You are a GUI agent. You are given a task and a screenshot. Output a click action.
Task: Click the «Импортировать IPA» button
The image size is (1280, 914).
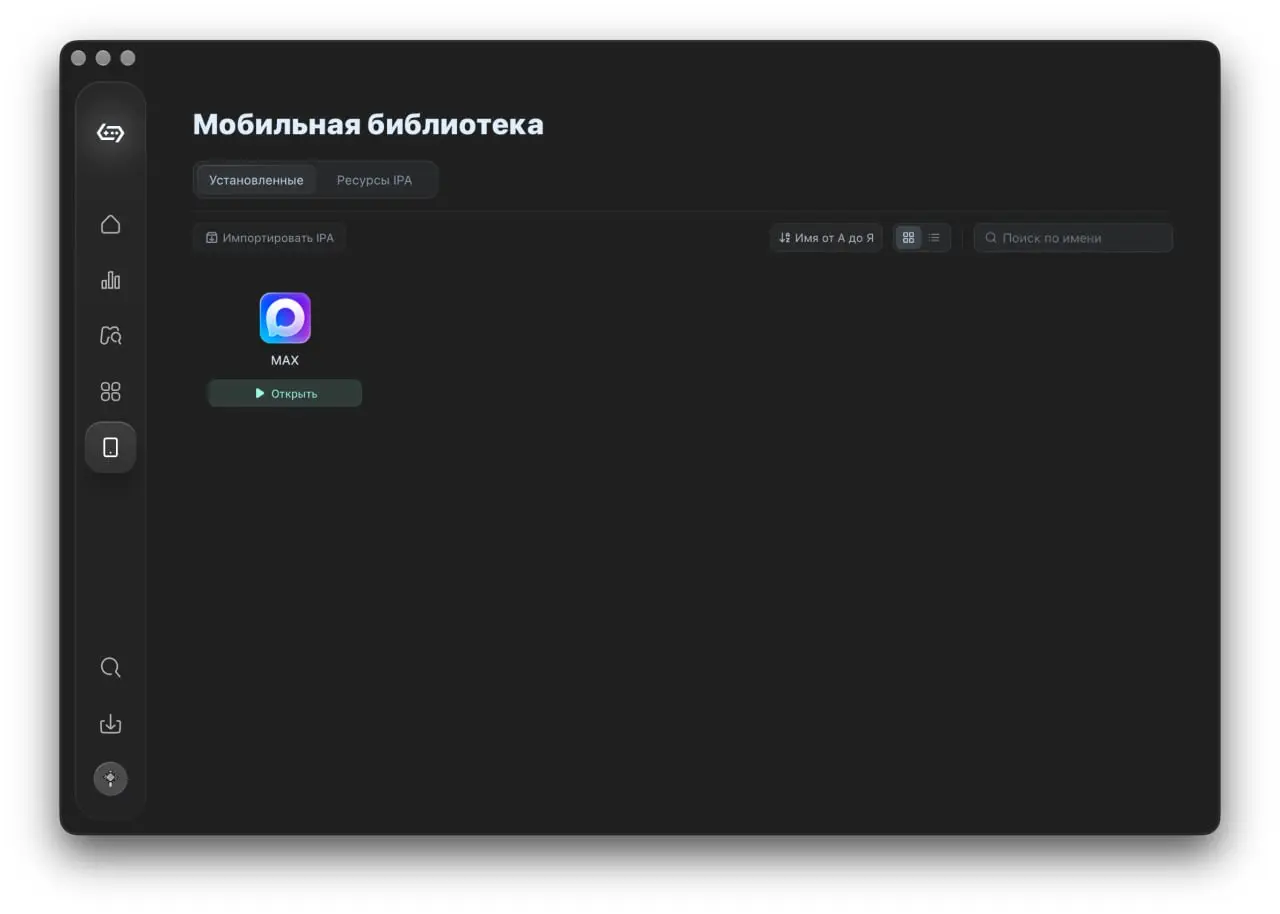[269, 238]
